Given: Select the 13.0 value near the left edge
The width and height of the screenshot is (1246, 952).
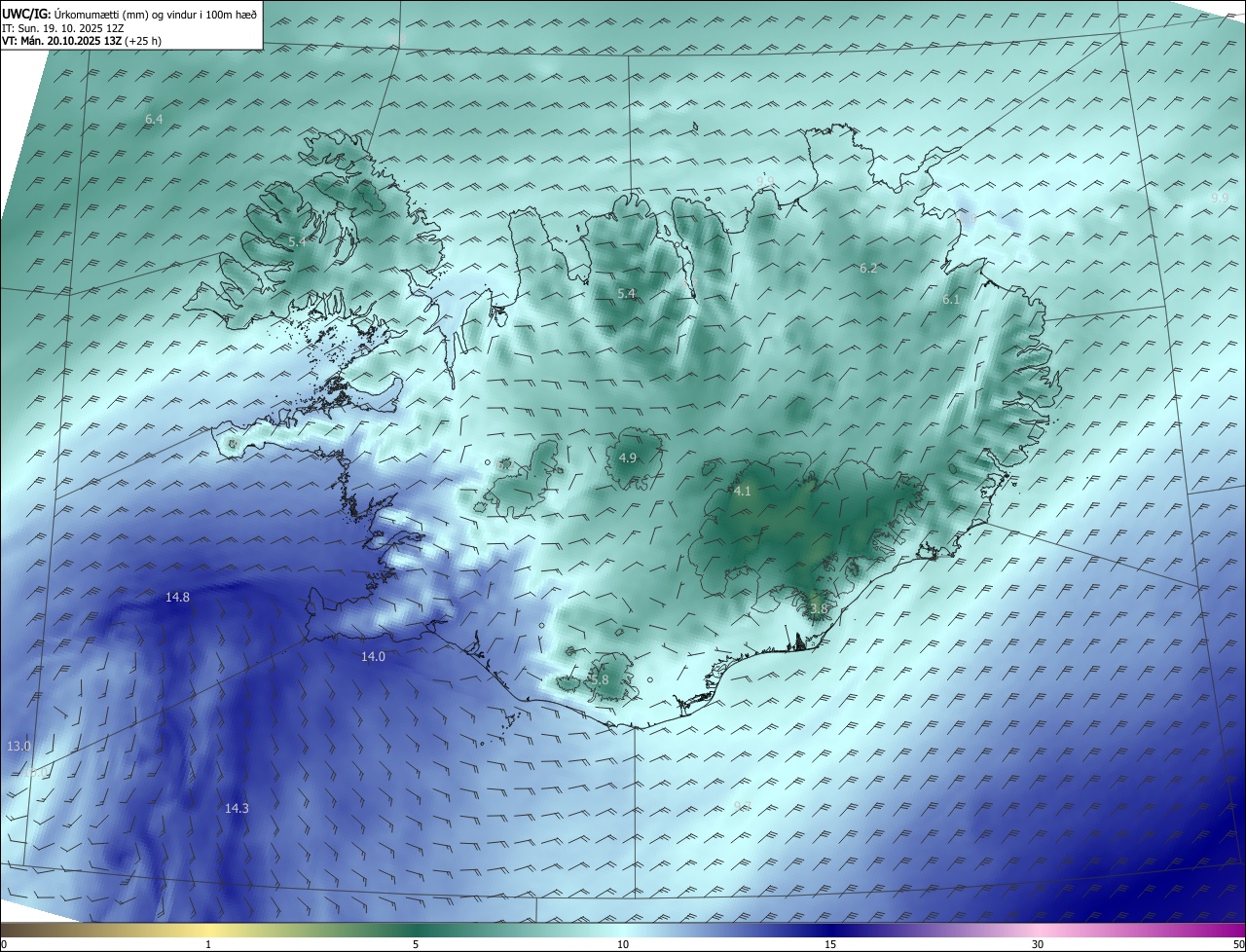Looking at the screenshot, I should tap(19, 746).
